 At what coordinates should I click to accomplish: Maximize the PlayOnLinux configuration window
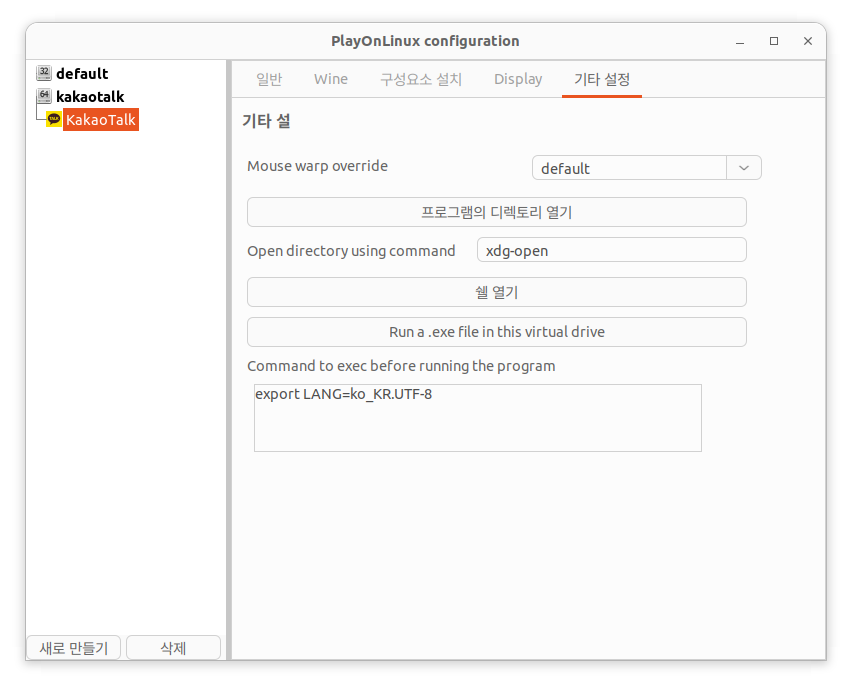tap(774, 41)
